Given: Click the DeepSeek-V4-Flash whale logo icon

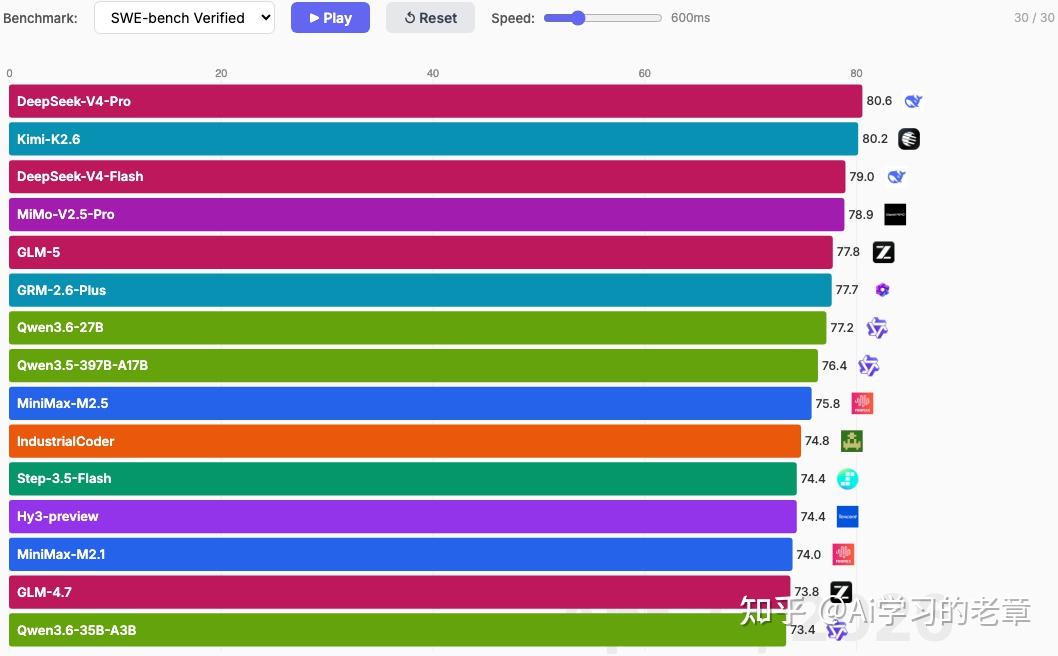Looking at the screenshot, I should pos(896,177).
